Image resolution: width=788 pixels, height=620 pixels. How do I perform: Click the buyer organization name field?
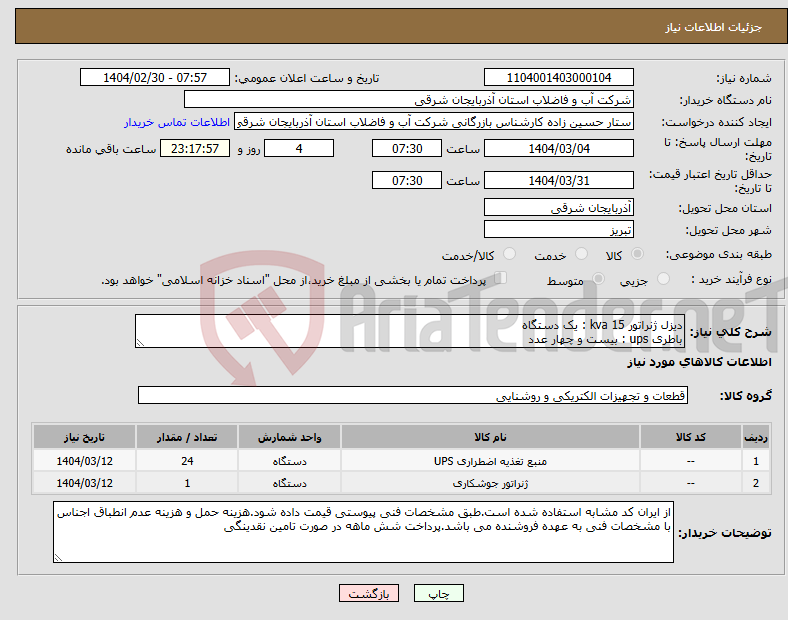[409, 99]
